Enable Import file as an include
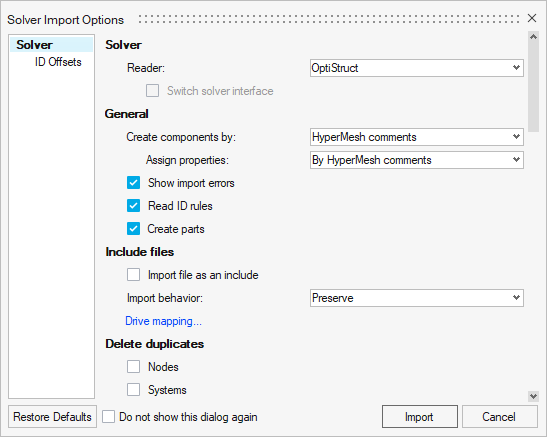This screenshot has width=547, height=437. (133, 275)
